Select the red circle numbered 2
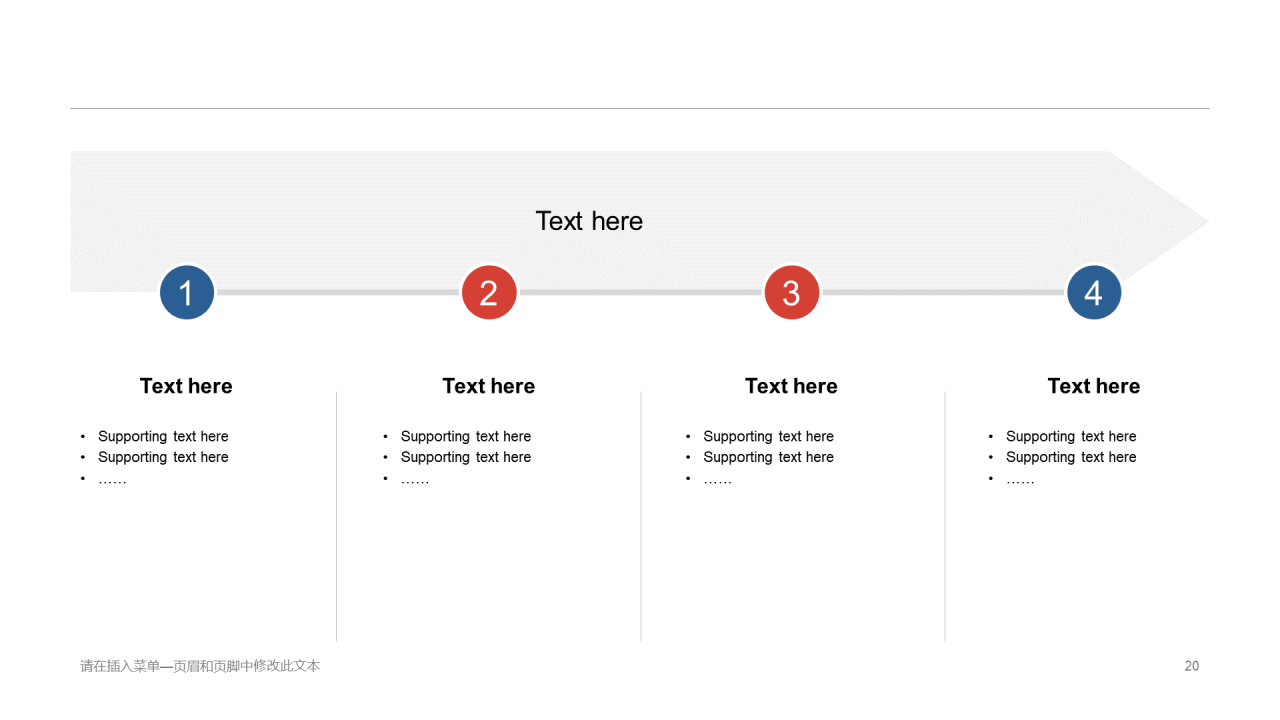This screenshot has width=1280, height=720. (489, 293)
